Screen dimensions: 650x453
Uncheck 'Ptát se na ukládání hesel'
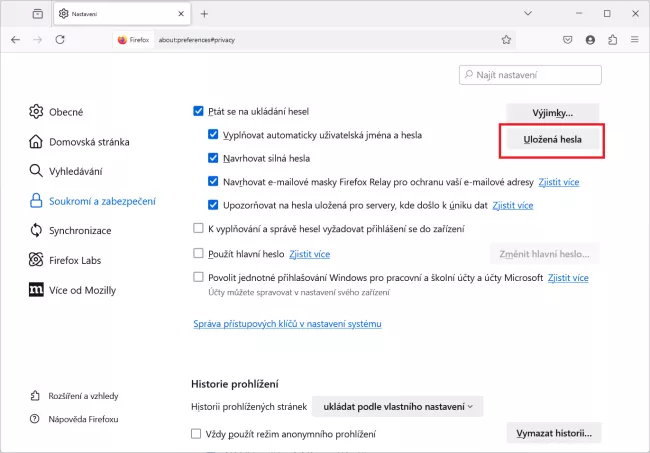click(198, 111)
